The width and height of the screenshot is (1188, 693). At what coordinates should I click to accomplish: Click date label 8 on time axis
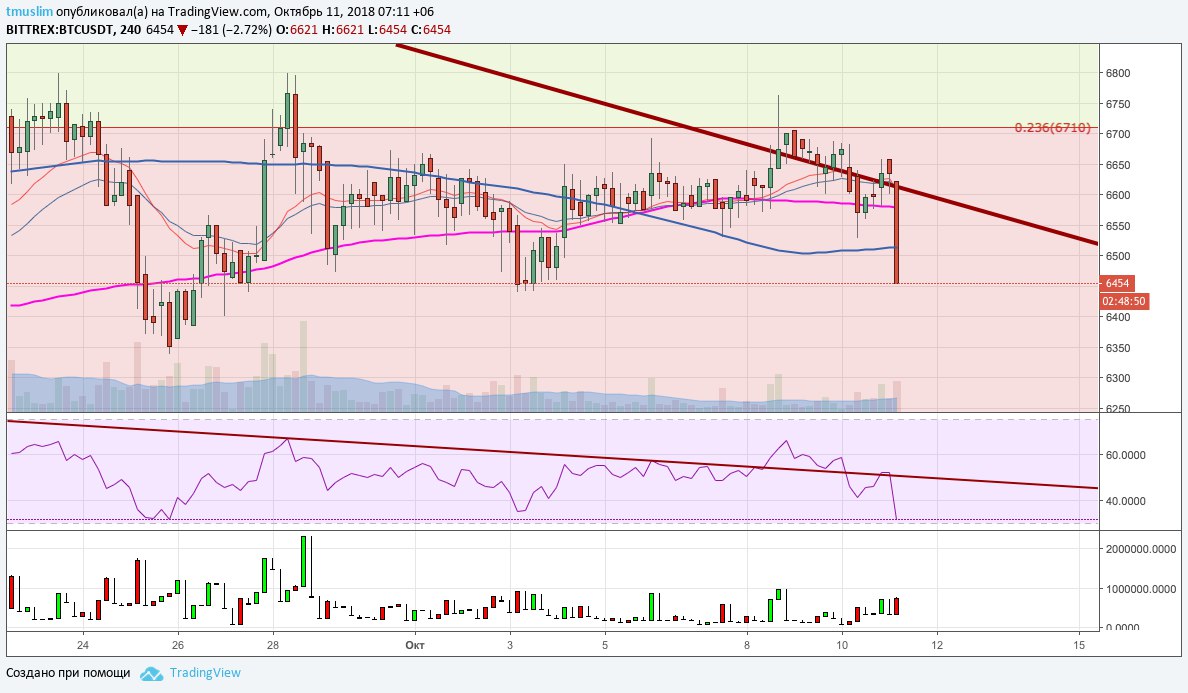tap(747, 645)
